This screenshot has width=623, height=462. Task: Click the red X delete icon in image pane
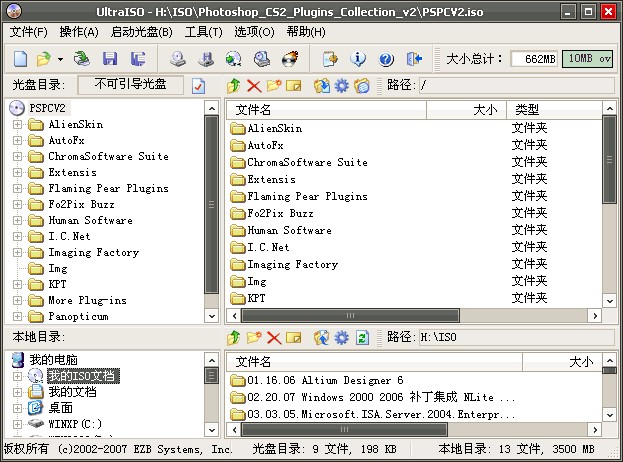(x=253, y=87)
